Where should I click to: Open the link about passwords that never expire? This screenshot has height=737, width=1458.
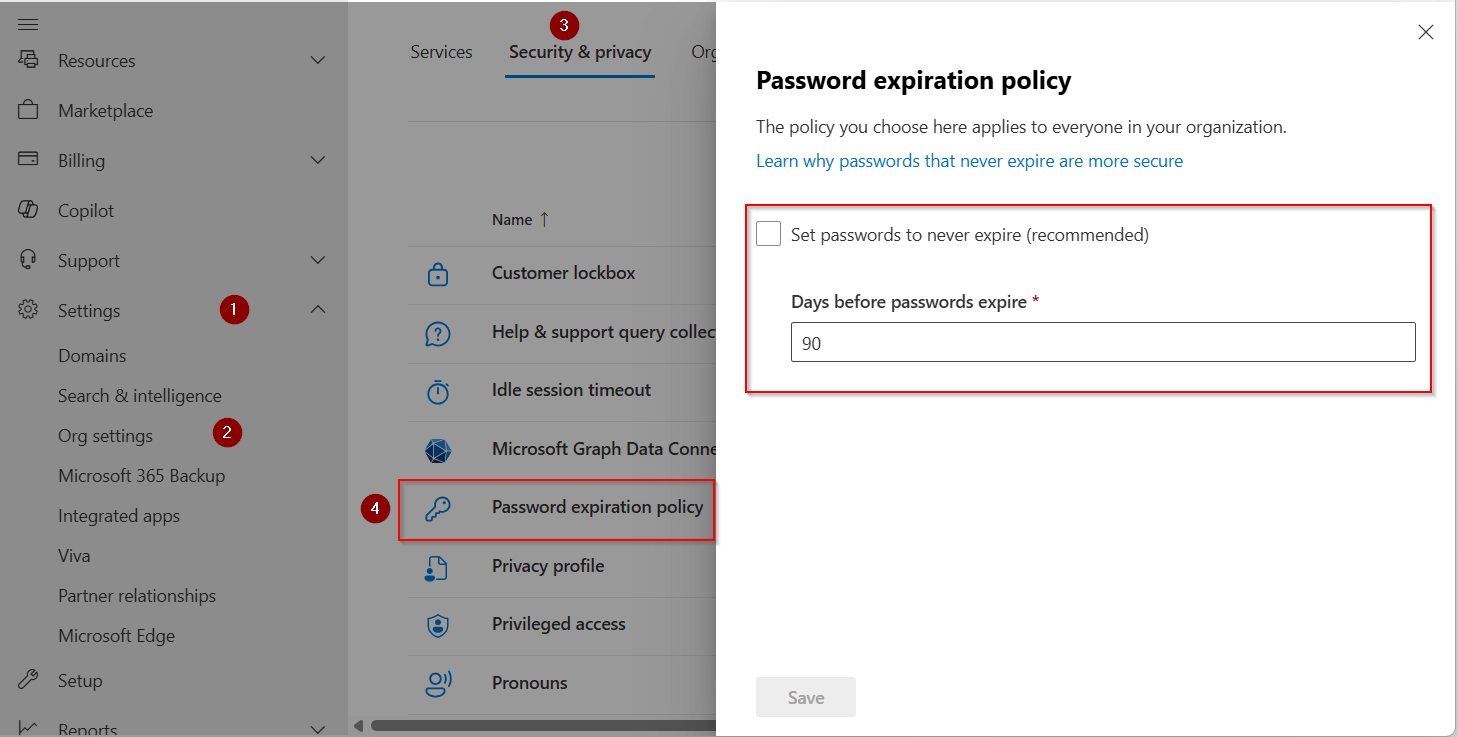tap(968, 160)
